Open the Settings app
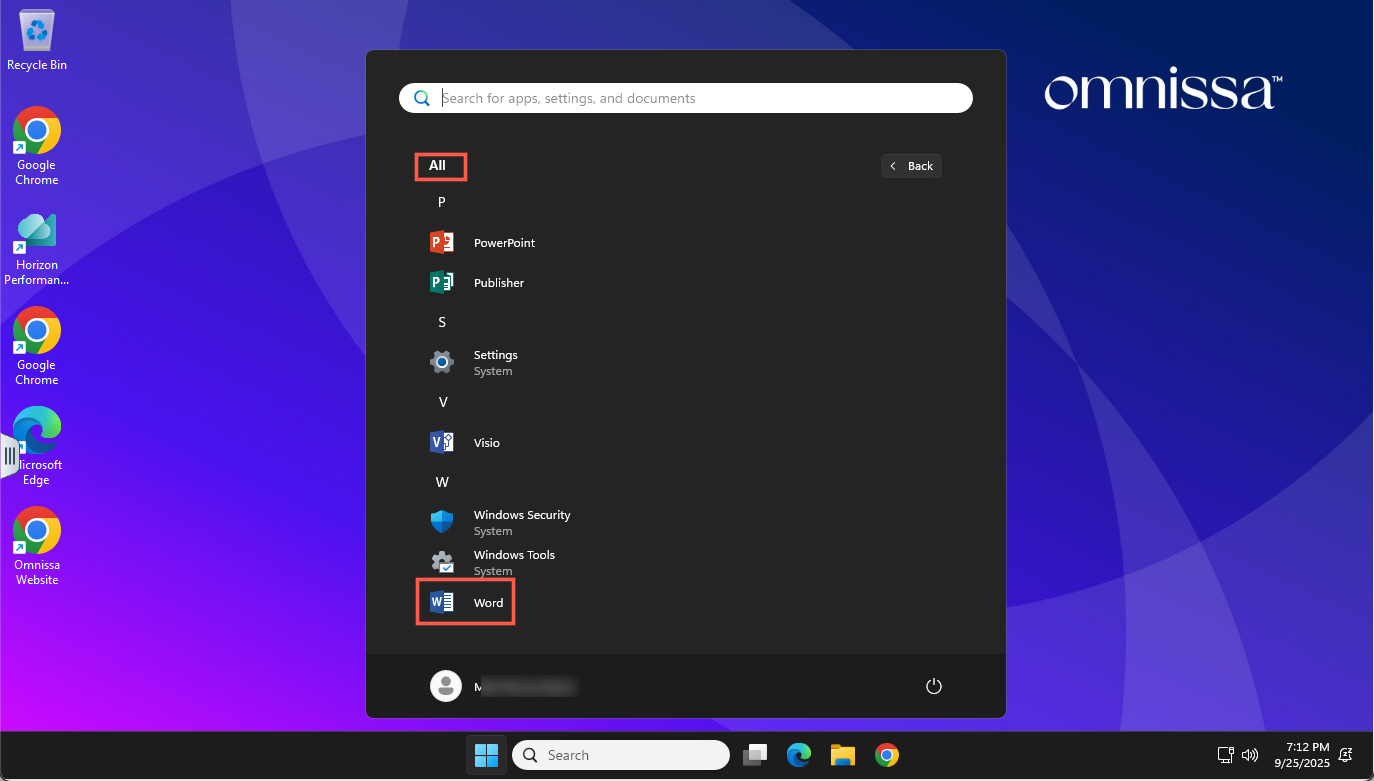Screen dimensions: 1374x781 [x=494, y=362]
